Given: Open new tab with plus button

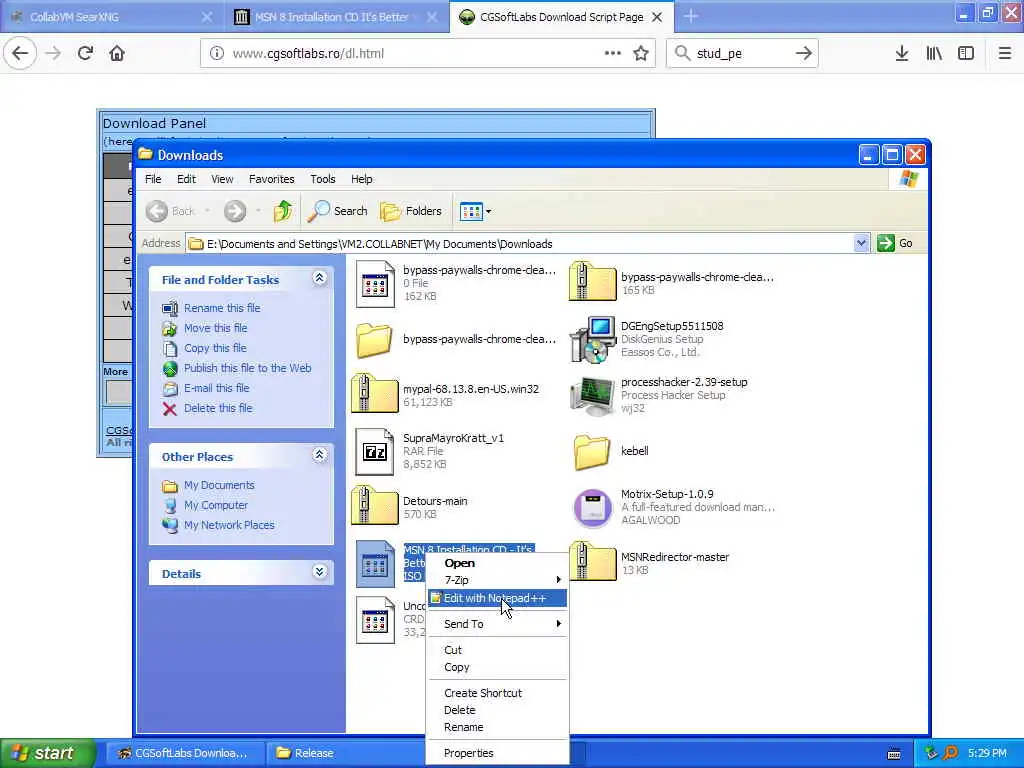Looking at the screenshot, I should [x=691, y=16].
